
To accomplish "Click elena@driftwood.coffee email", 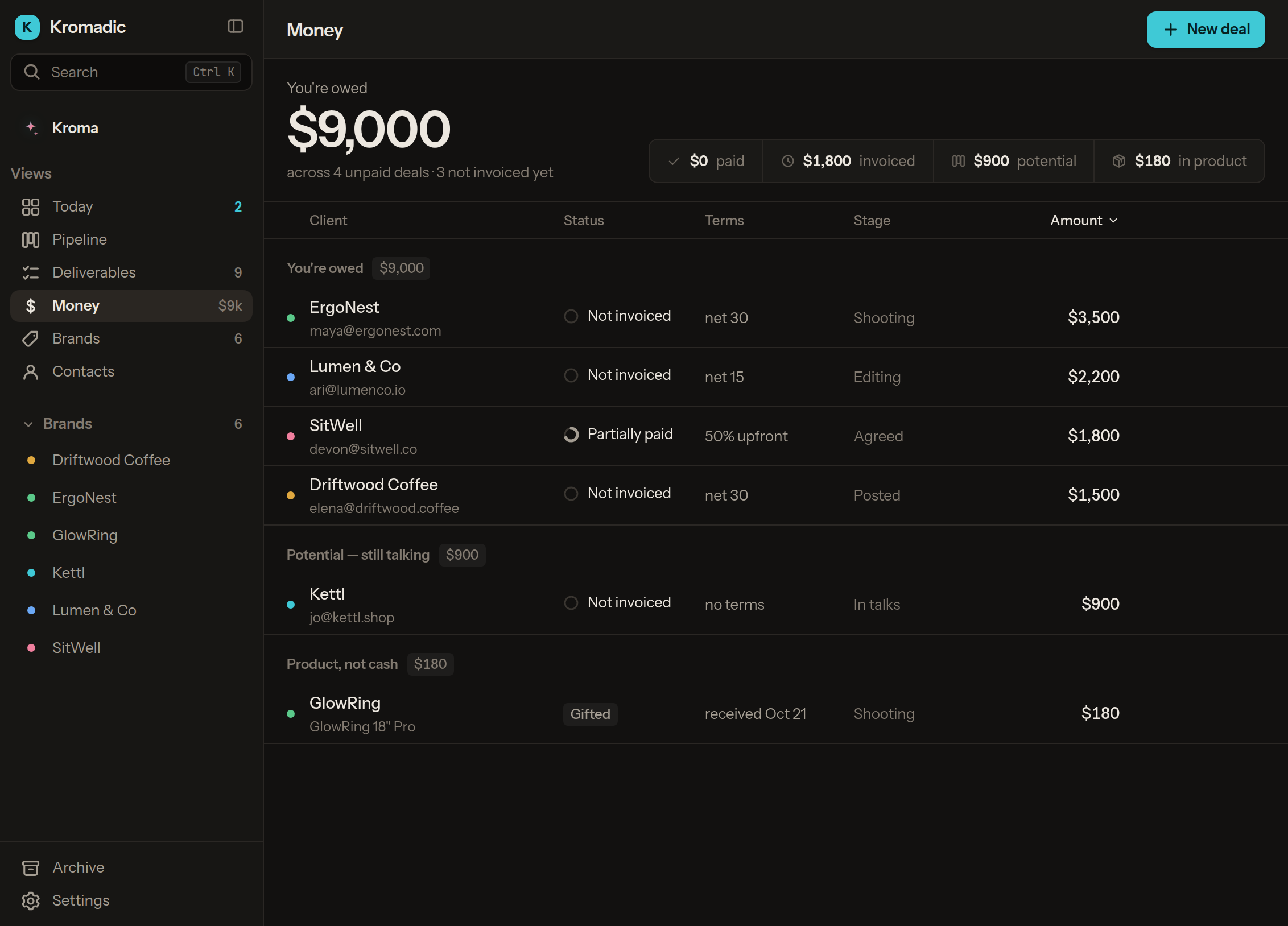I will point(384,509).
